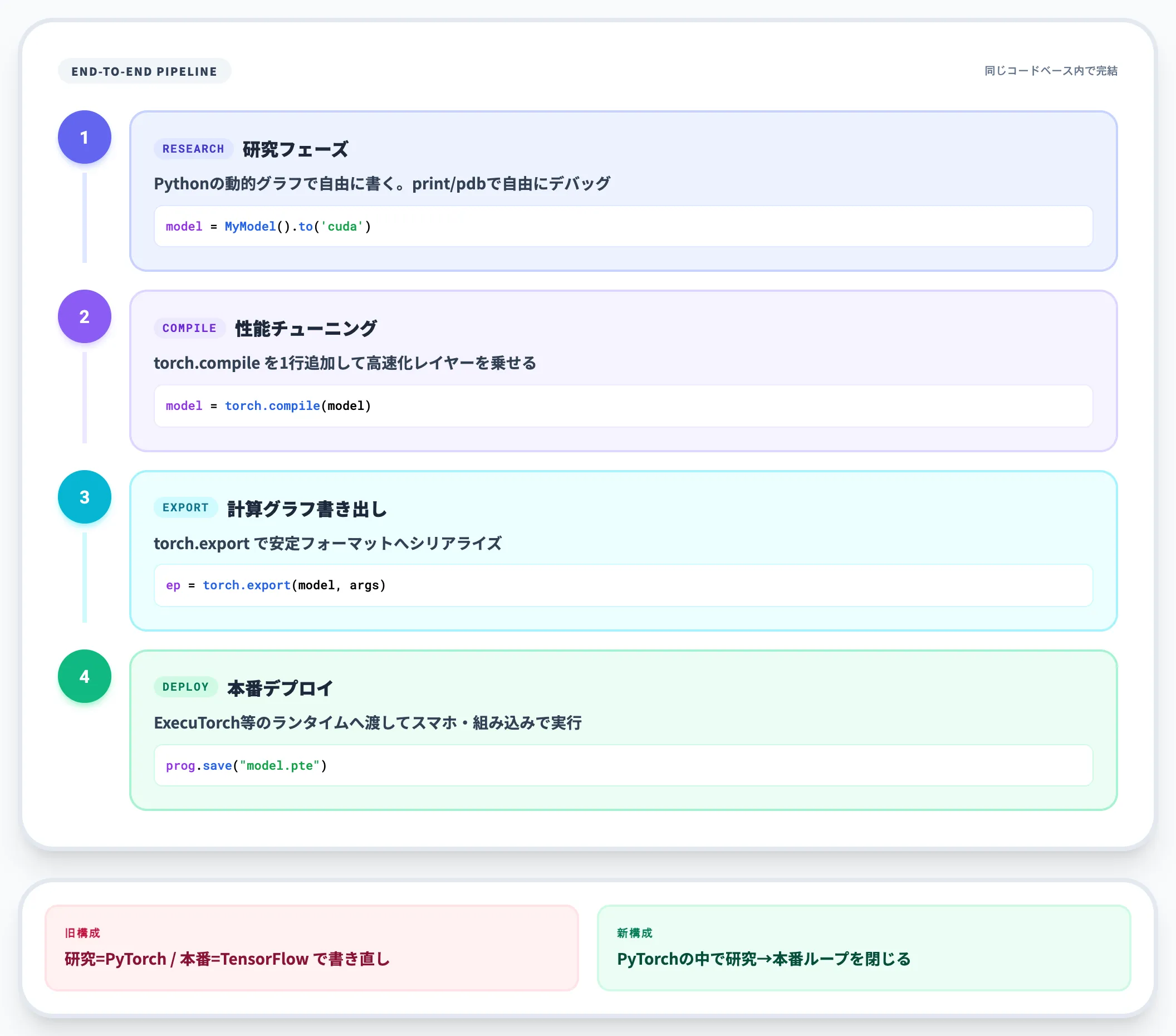Click the torch.compile(model) code box
This screenshot has height=1036, width=1176.
[x=623, y=405]
